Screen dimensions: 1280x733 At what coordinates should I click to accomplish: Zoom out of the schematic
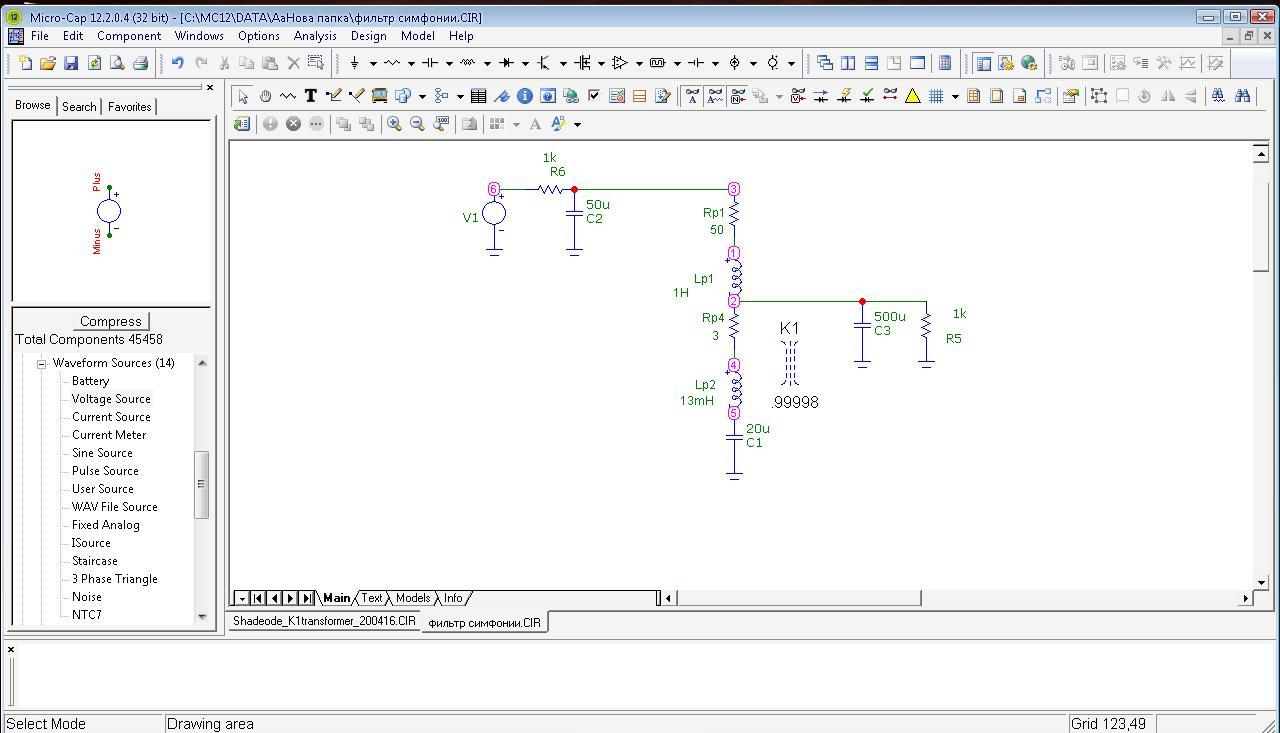[418, 124]
